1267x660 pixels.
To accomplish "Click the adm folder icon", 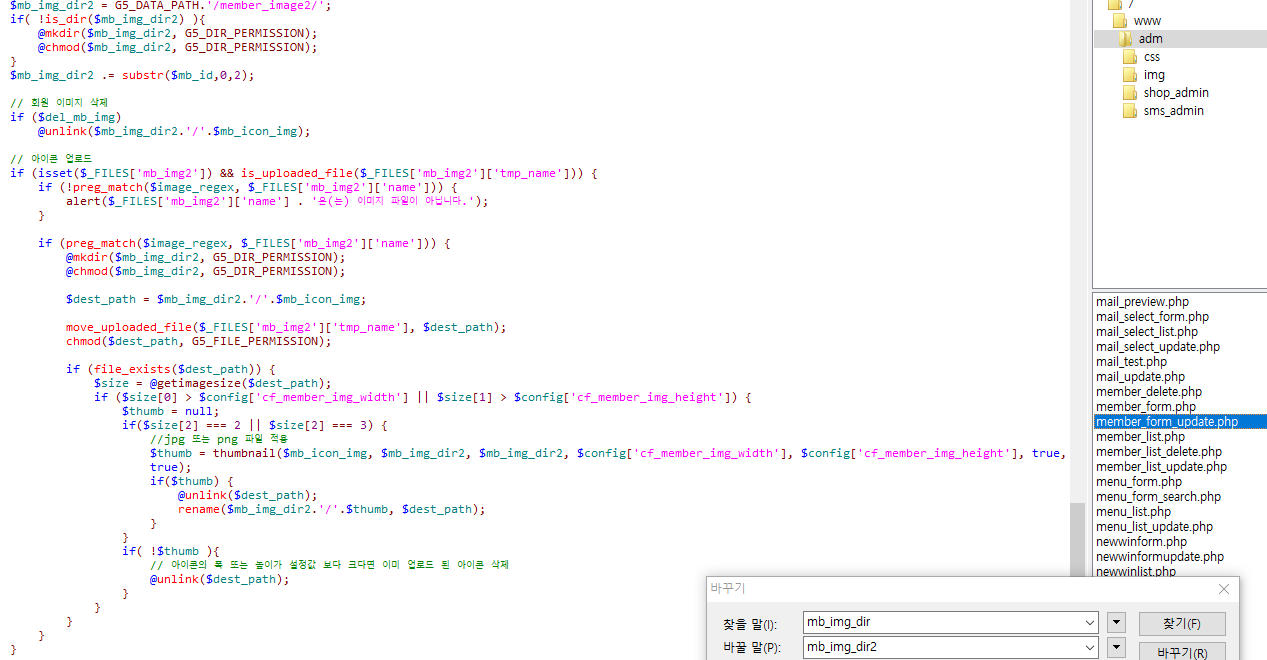I will click(1125, 39).
